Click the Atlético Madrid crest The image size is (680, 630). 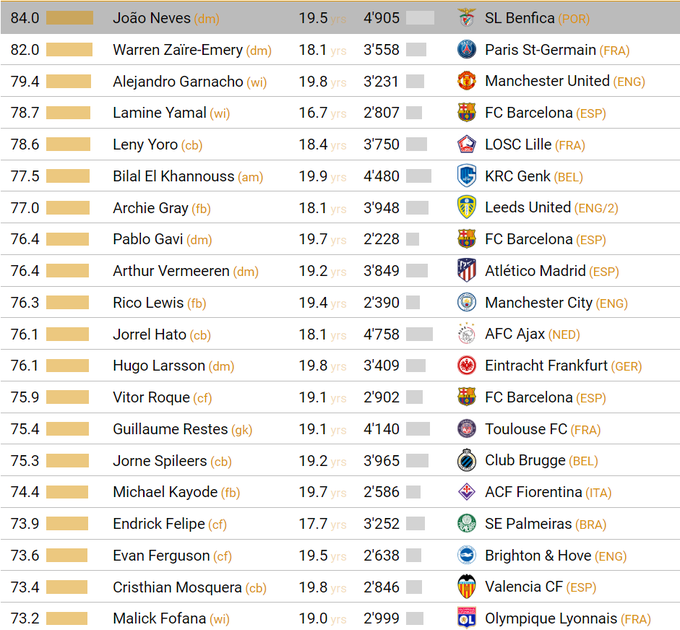[467, 271]
